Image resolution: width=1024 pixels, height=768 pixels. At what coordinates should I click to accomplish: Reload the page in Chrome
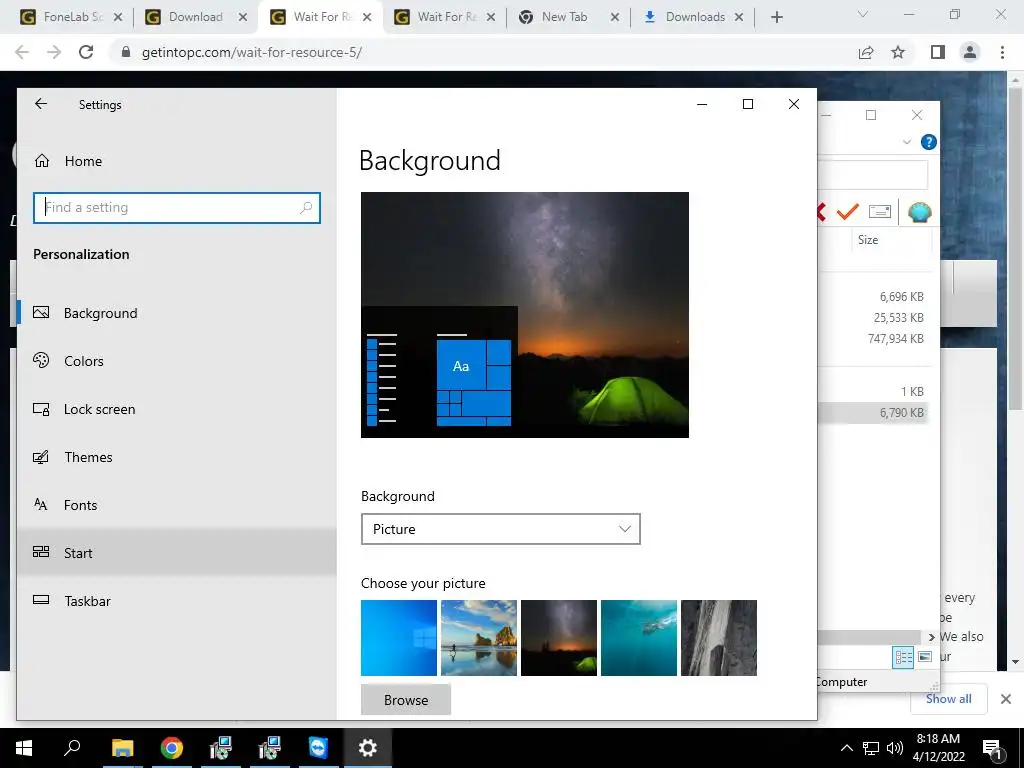coord(86,52)
